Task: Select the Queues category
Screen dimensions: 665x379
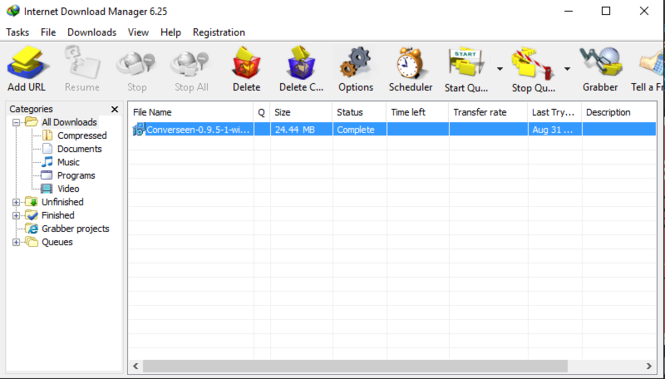Action: click(57, 242)
